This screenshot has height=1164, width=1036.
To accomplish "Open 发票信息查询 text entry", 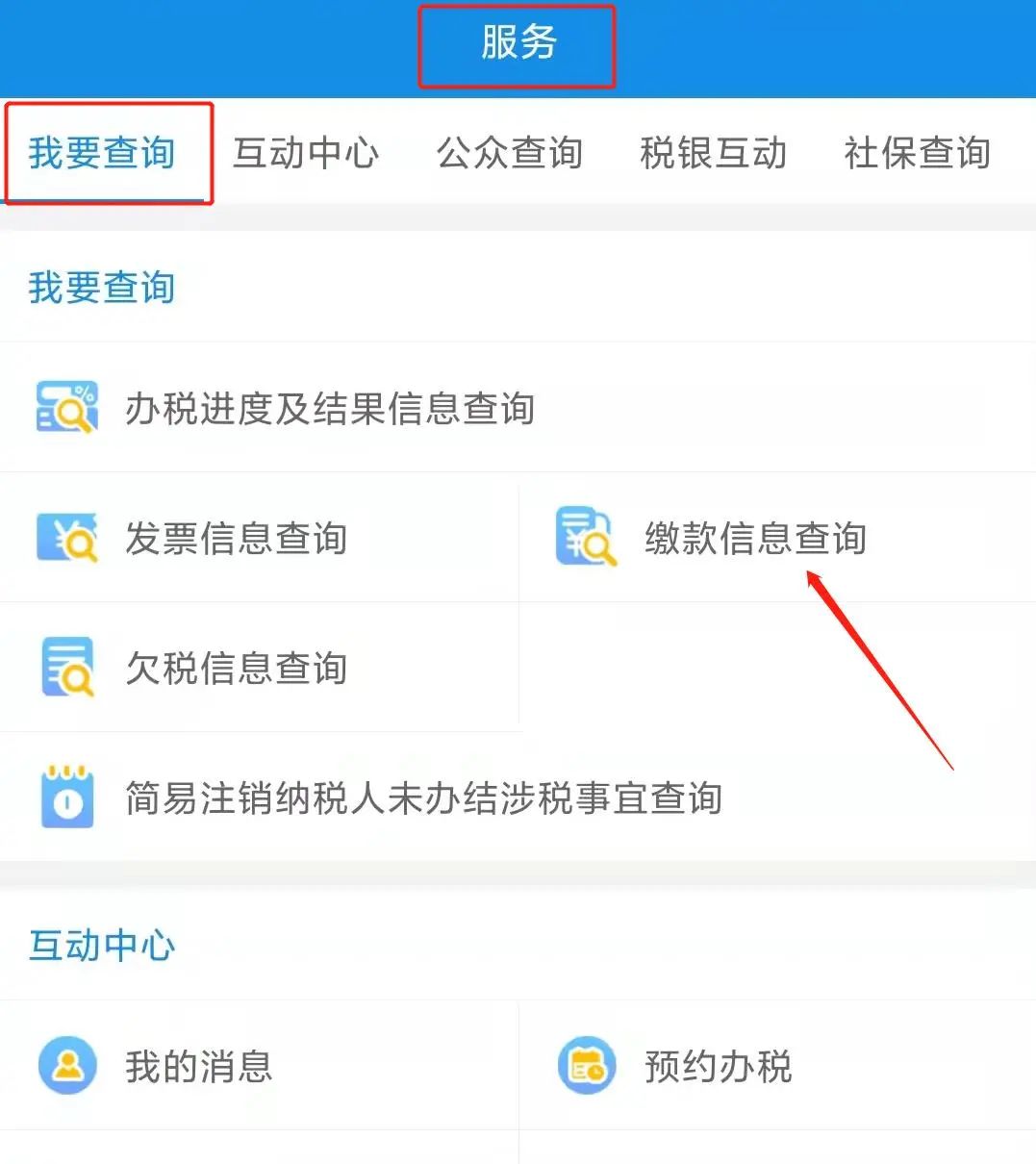I will click(x=237, y=538).
